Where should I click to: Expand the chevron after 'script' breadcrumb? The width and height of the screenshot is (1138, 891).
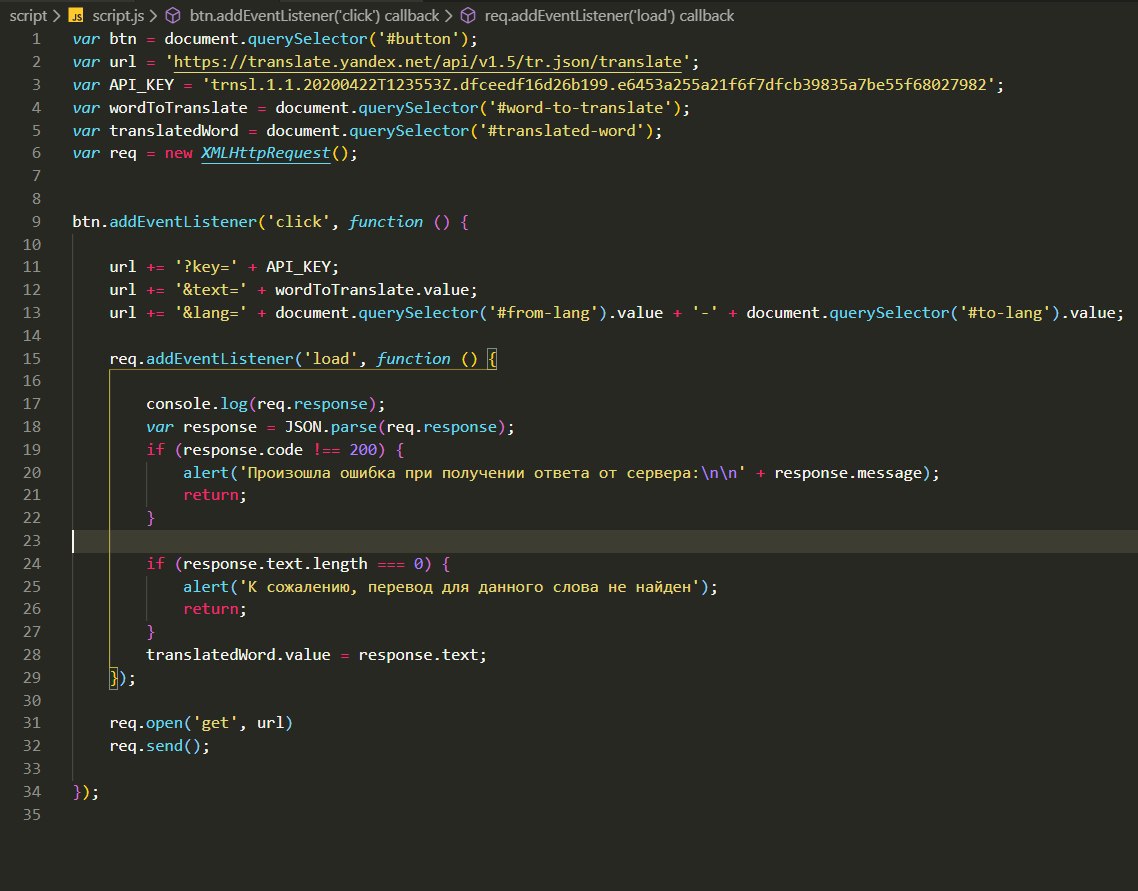pyautogui.click(x=57, y=16)
